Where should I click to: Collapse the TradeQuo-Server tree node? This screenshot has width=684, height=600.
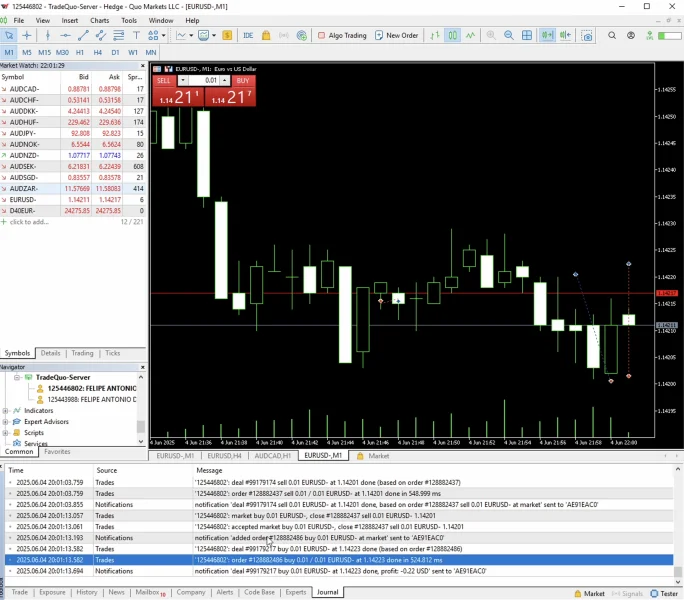click(17, 377)
